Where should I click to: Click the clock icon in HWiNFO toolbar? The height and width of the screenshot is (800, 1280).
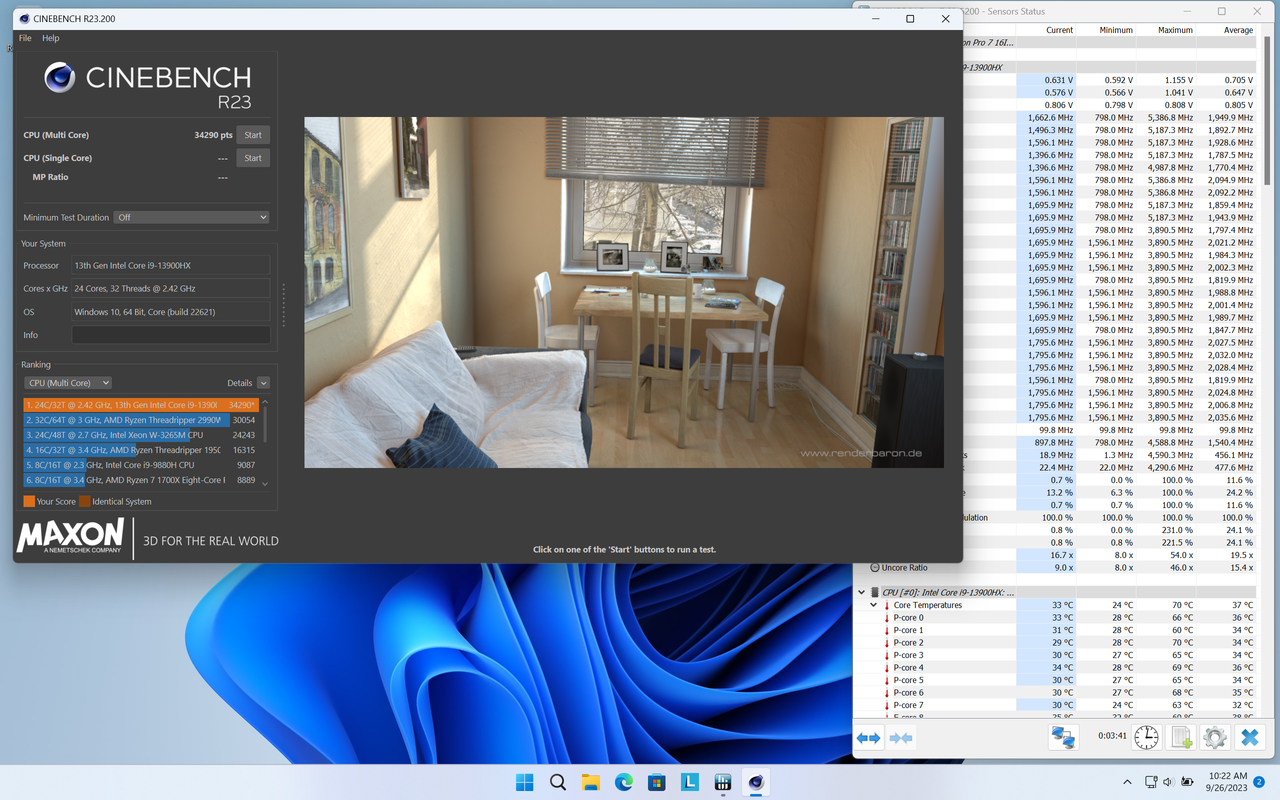pos(1145,737)
